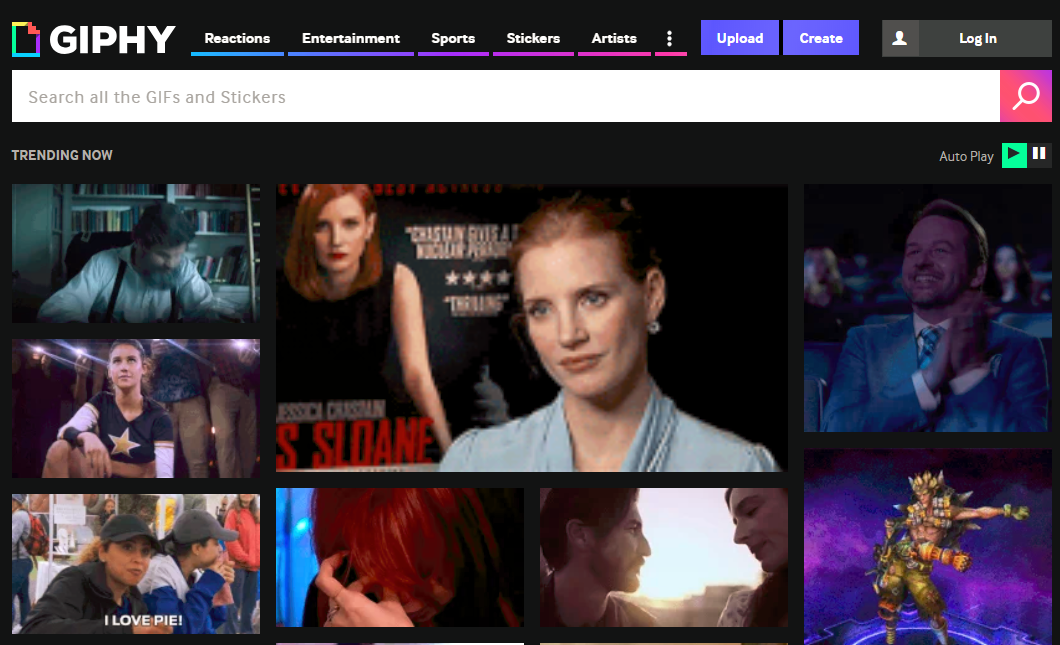
Task: Open the girl in star shirt GIF
Action: 135,408
